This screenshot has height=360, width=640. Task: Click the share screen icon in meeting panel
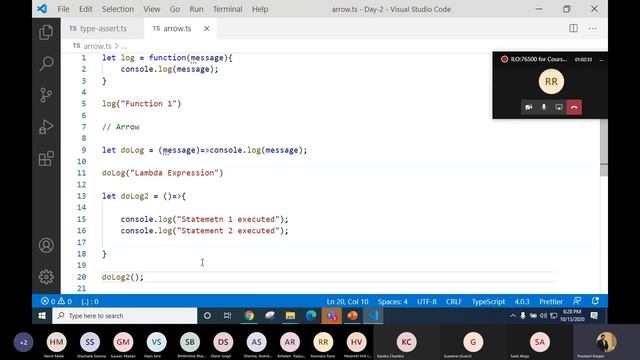[559, 107]
